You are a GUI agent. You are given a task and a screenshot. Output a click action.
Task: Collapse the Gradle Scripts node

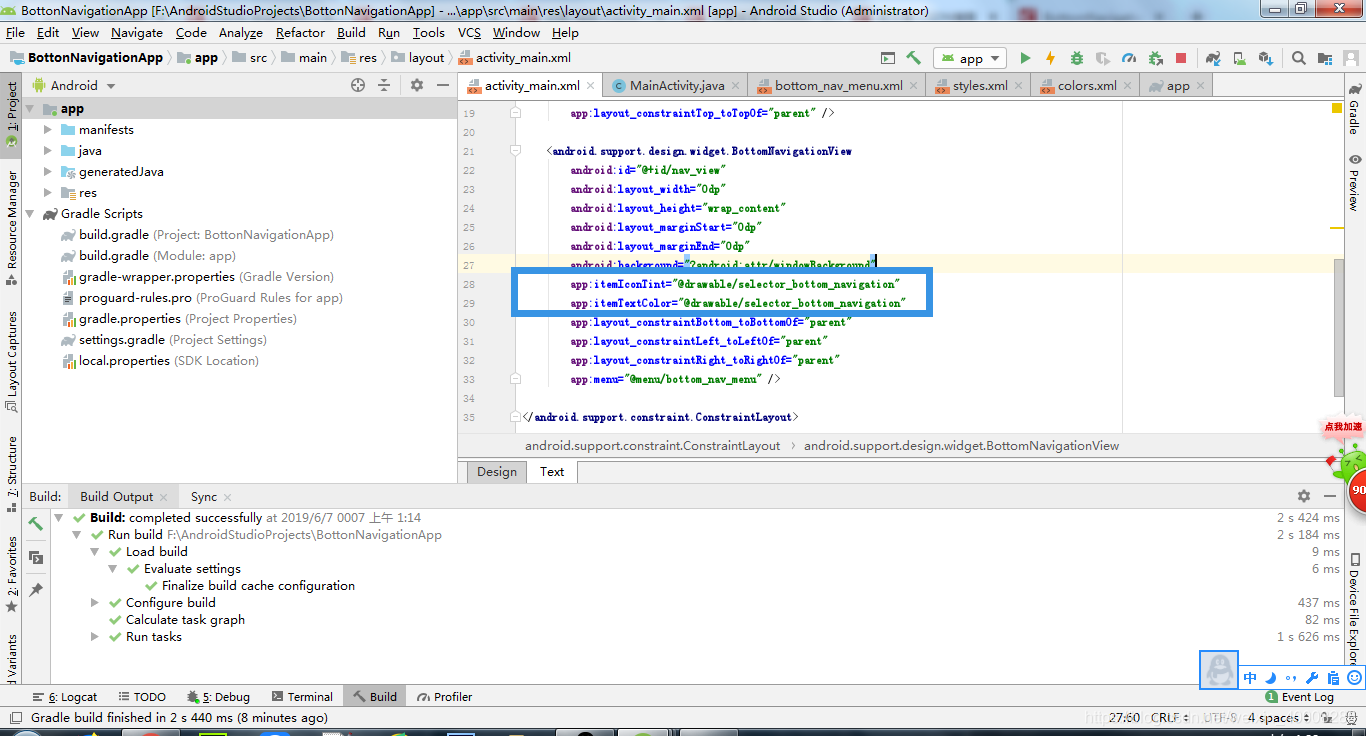30,213
